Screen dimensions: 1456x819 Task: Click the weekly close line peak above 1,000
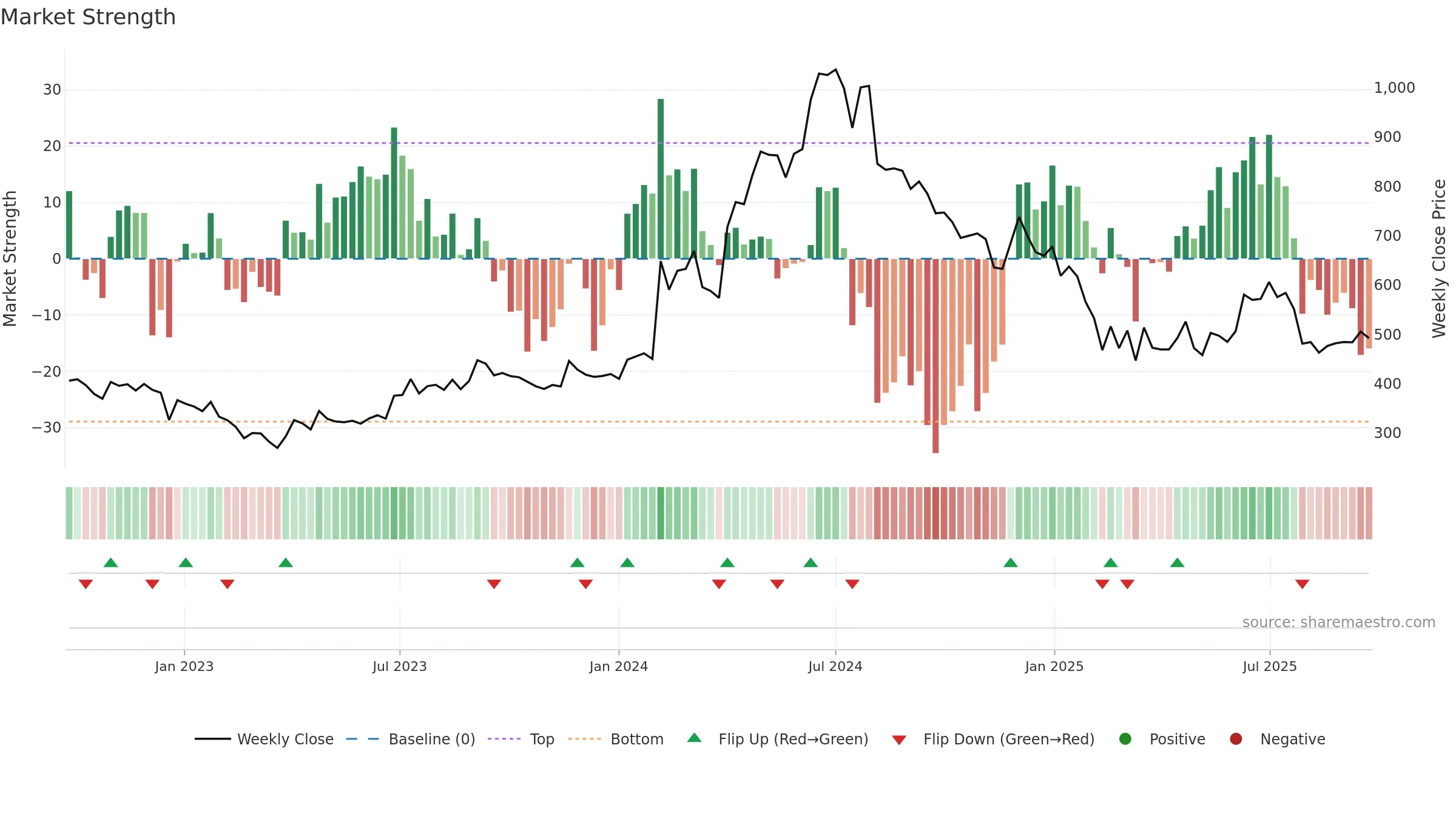pos(835,70)
